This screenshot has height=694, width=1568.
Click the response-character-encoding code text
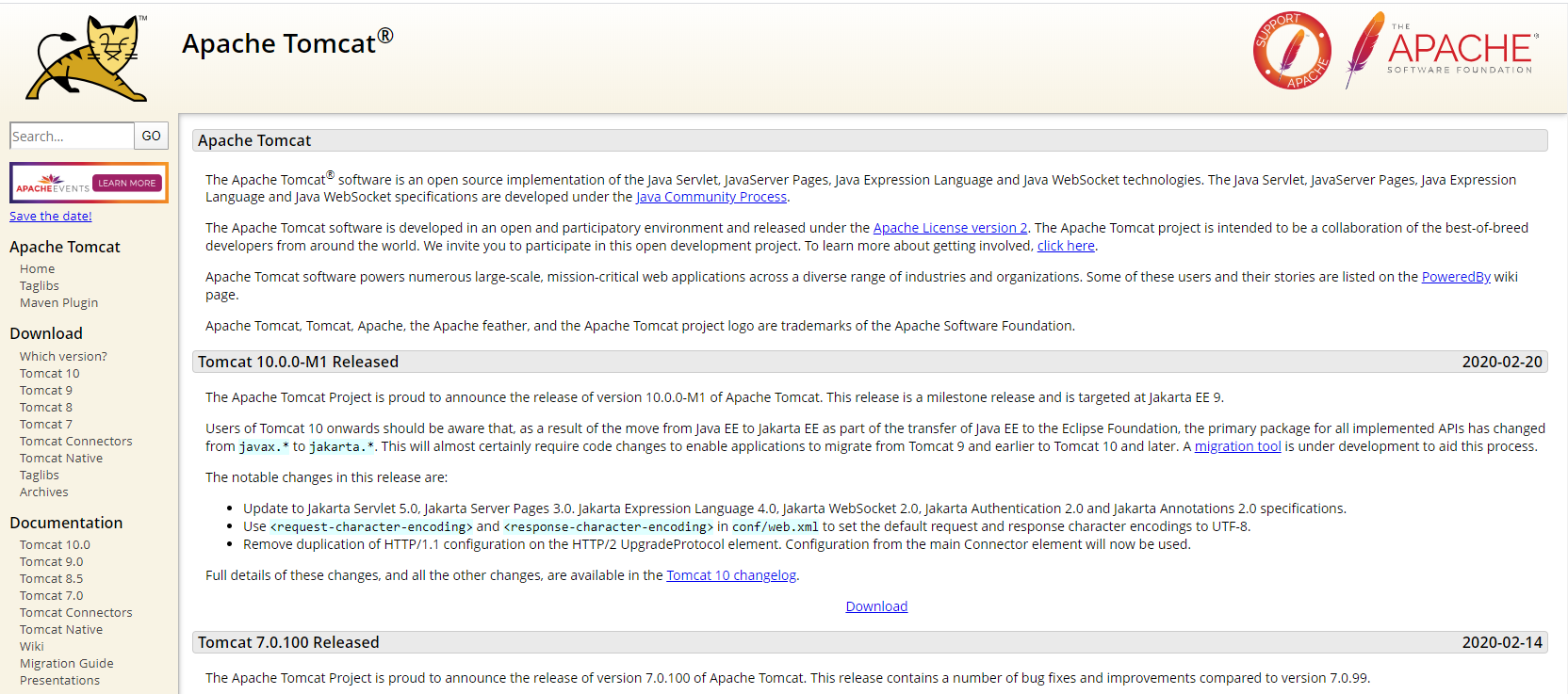(609, 526)
